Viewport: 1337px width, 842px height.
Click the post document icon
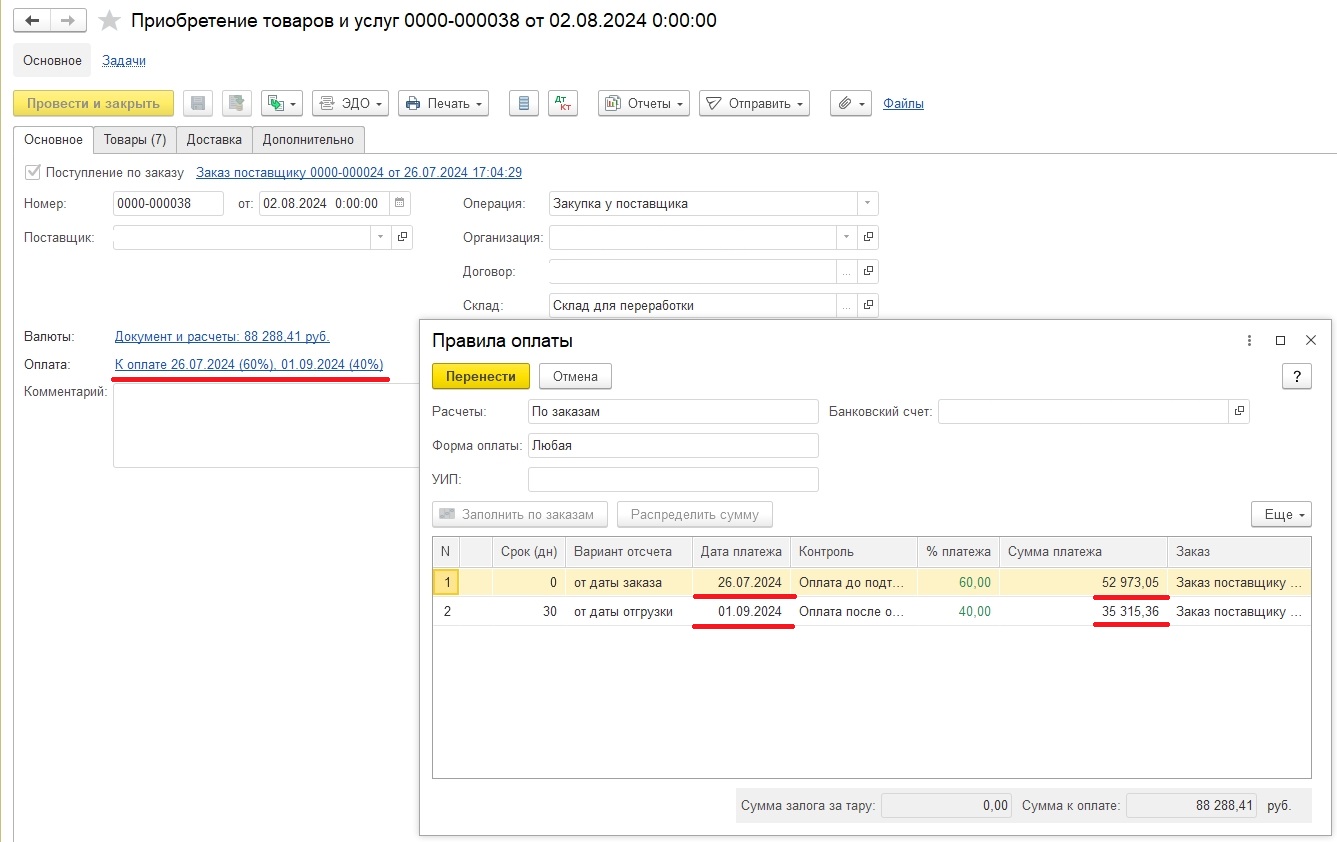236,103
